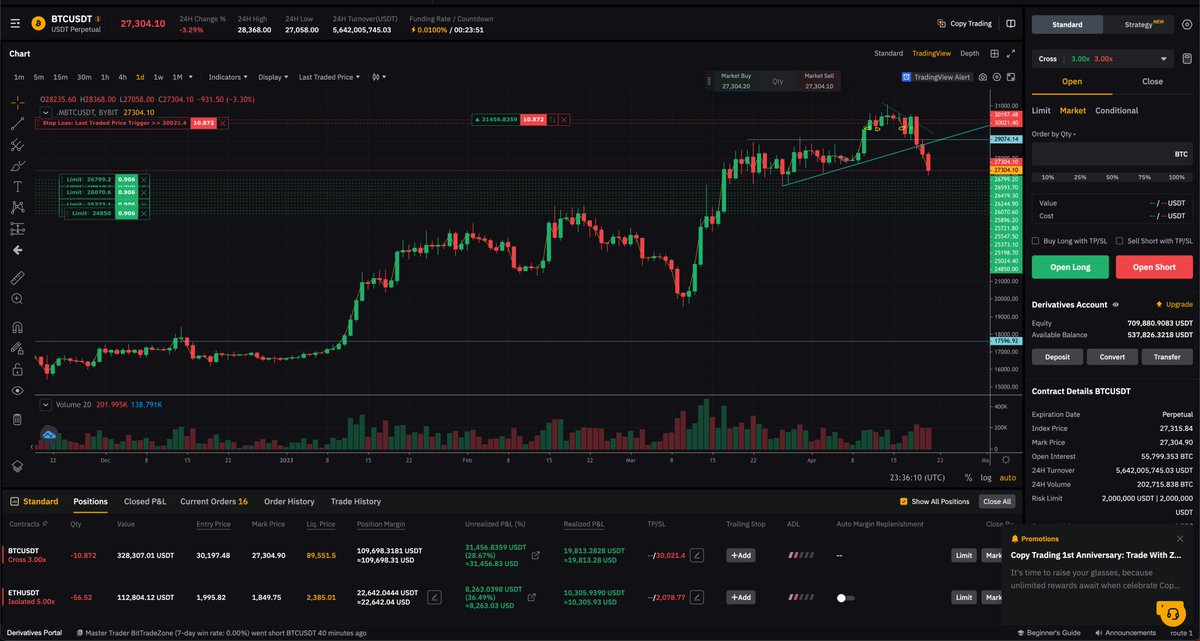
Task: Select the ruler measure tool
Action: [17, 277]
